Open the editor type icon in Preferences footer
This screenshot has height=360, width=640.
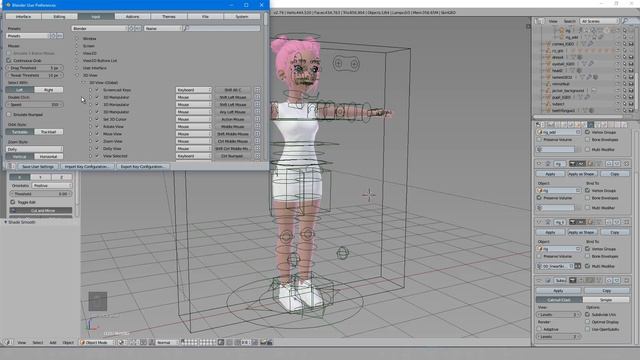pos(11,167)
